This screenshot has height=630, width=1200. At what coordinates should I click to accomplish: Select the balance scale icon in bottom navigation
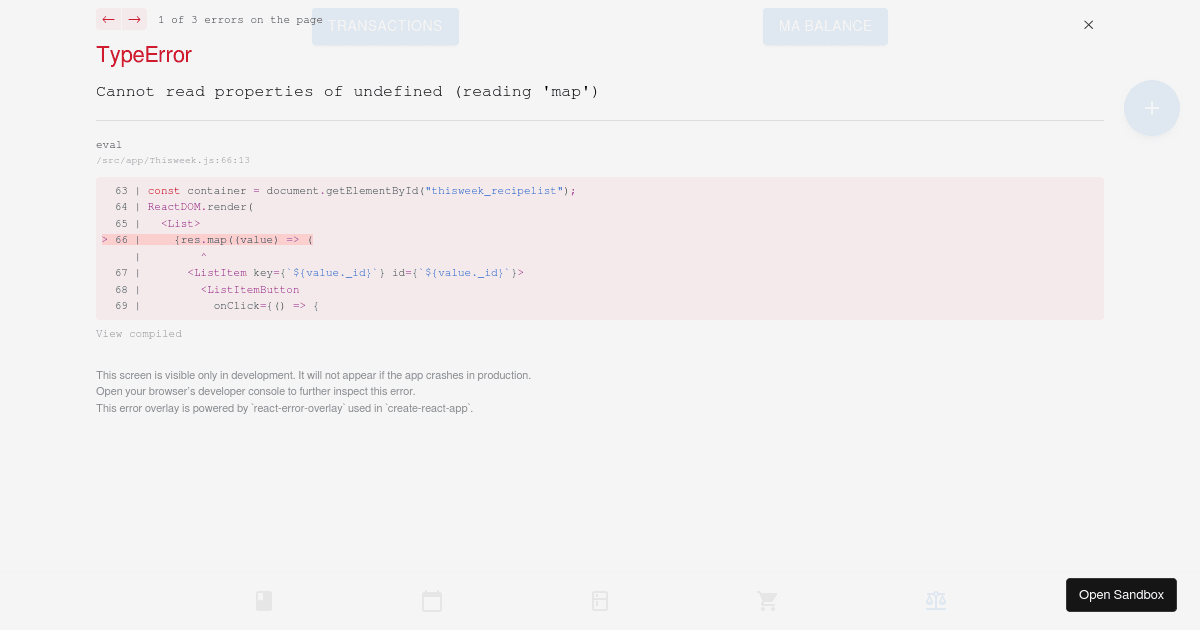(936, 601)
